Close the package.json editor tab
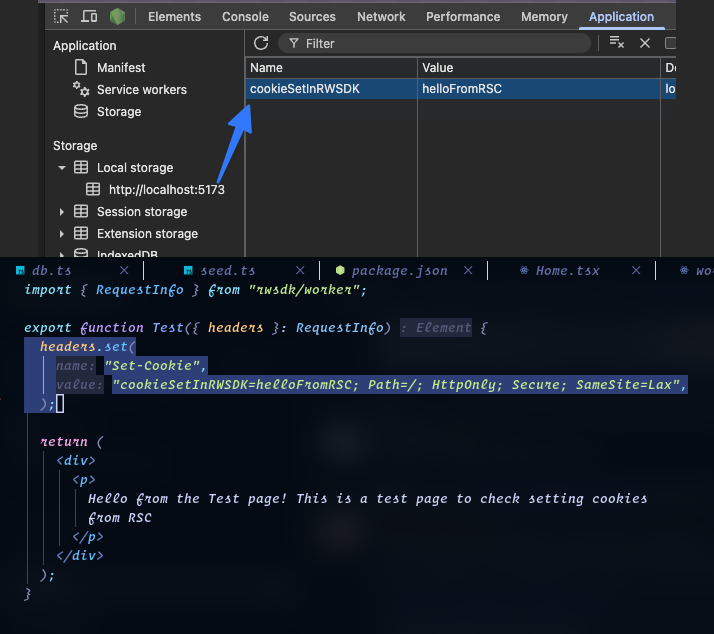 [468, 271]
